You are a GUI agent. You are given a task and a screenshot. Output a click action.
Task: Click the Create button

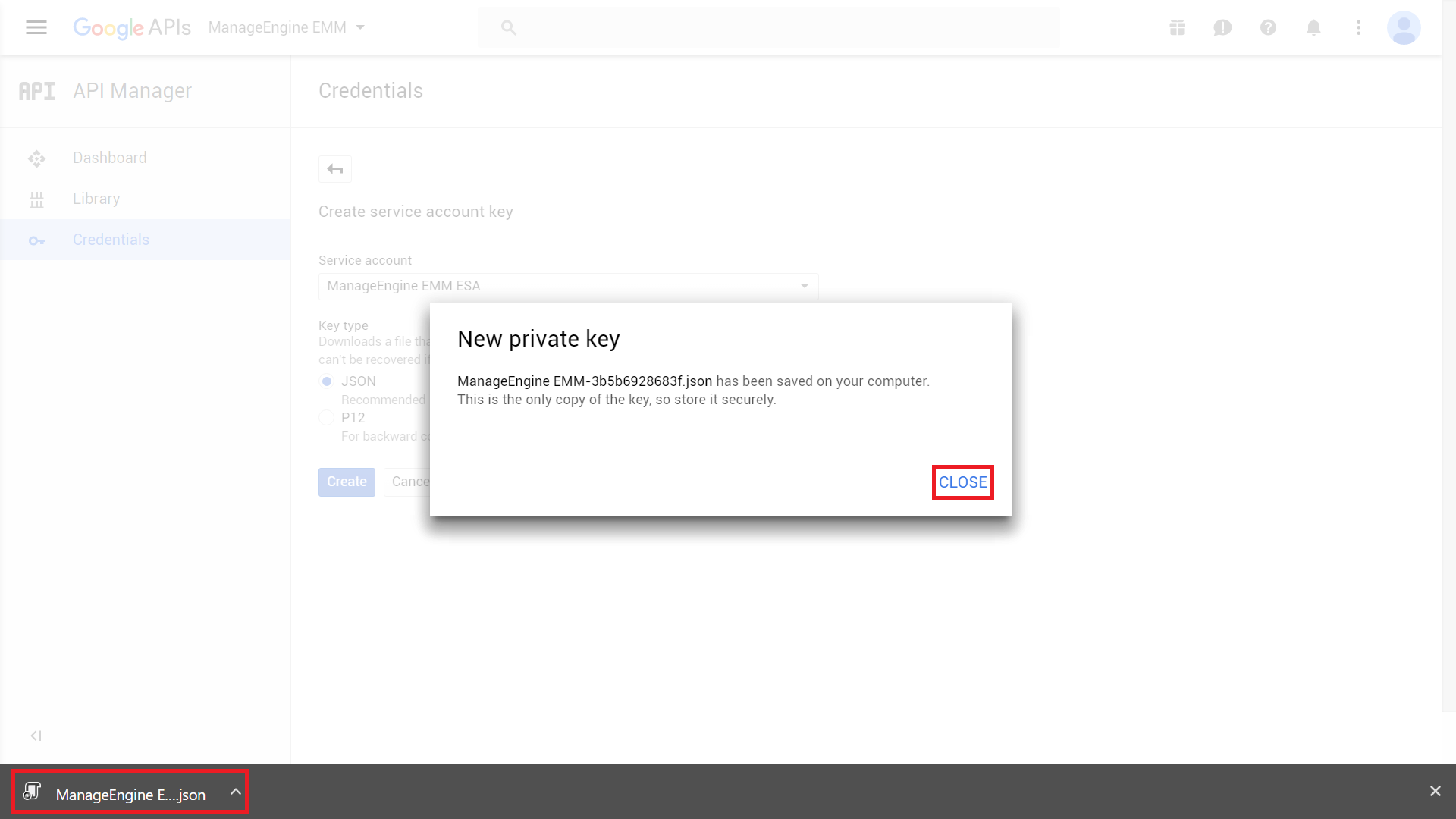[x=347, y=482]
